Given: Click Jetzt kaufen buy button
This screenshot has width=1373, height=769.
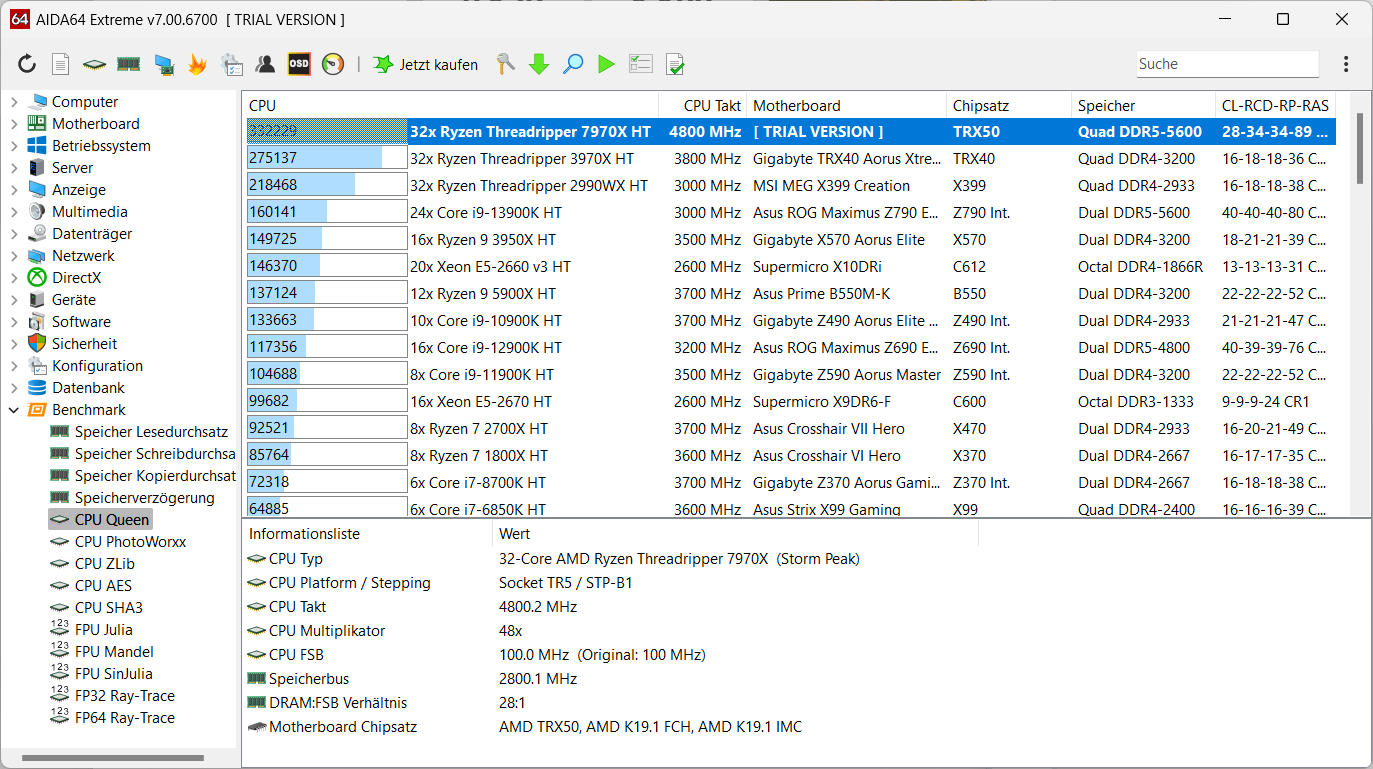Looking at the screenshot, I should coord(426,64).
